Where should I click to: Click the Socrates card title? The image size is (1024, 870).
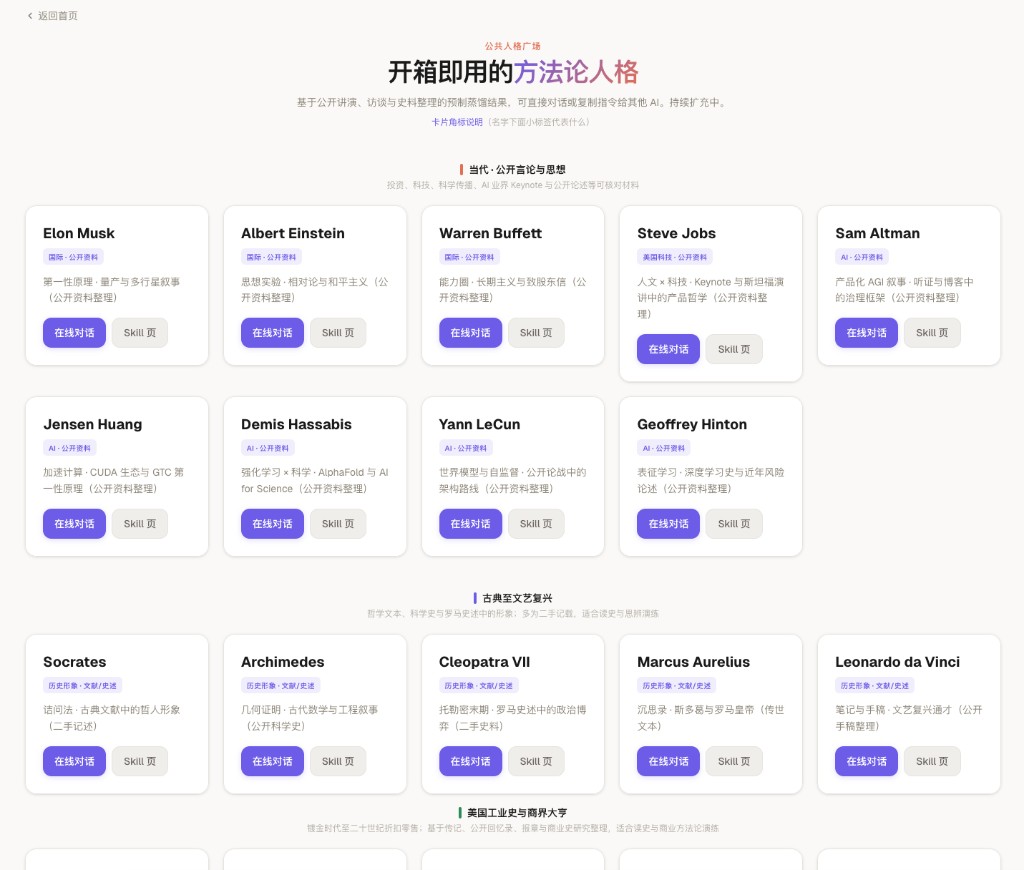click(x=74, y=662)
